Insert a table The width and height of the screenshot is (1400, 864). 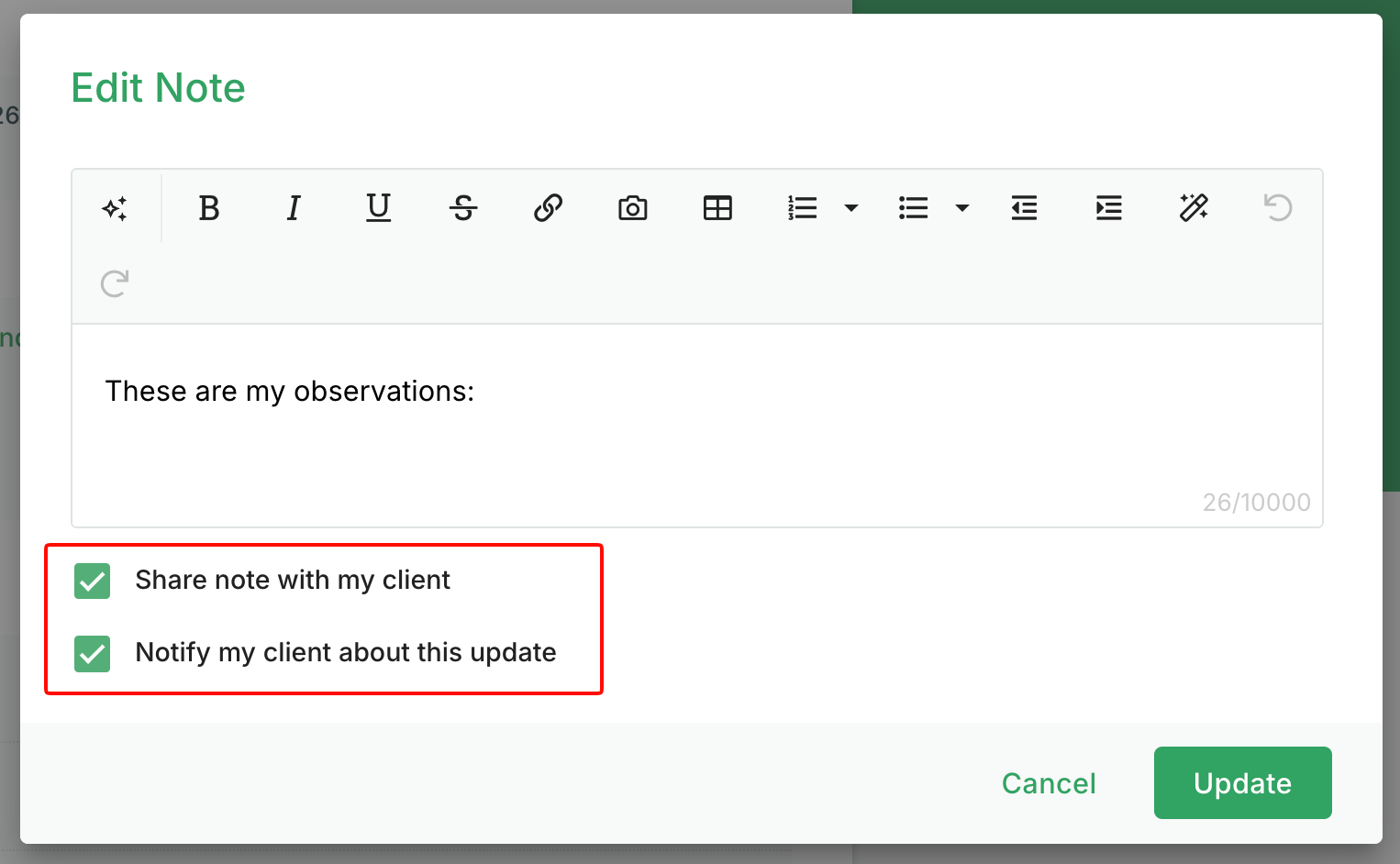[x=717, y=208]
